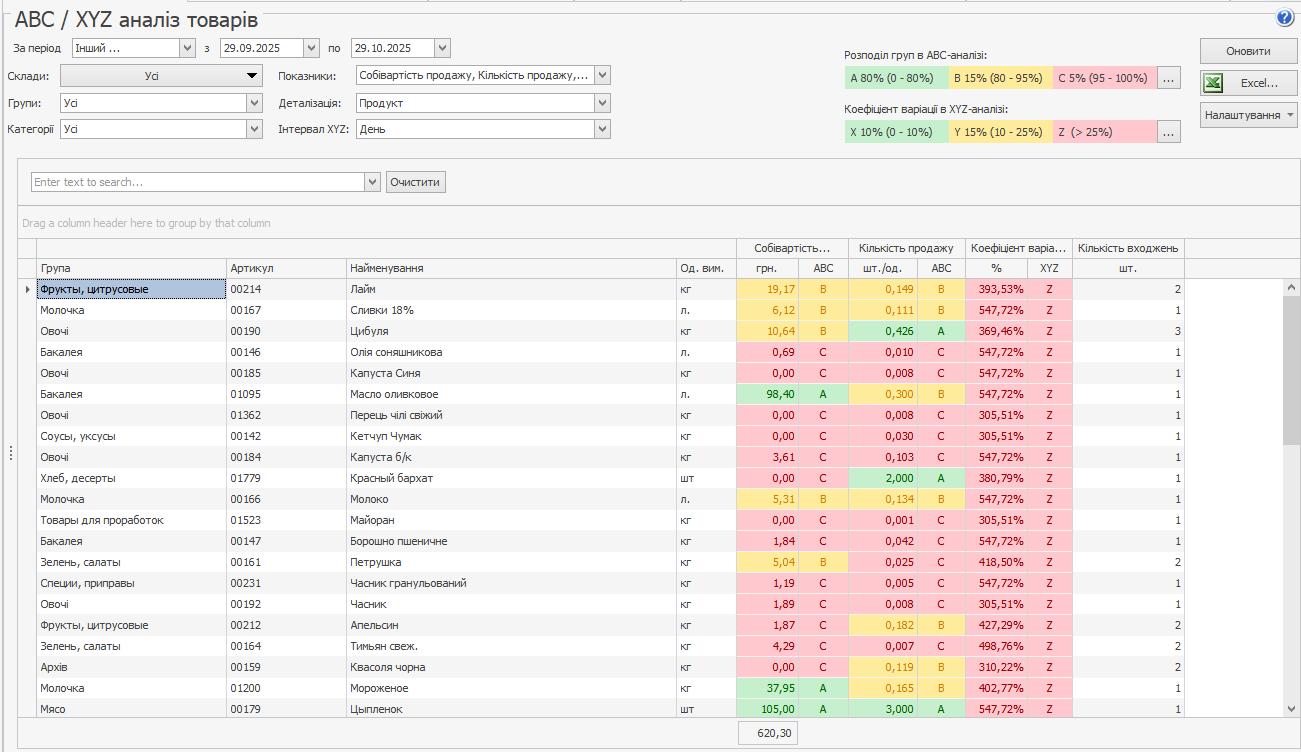
Task: Click into the search text field
Action: point(197,182)
